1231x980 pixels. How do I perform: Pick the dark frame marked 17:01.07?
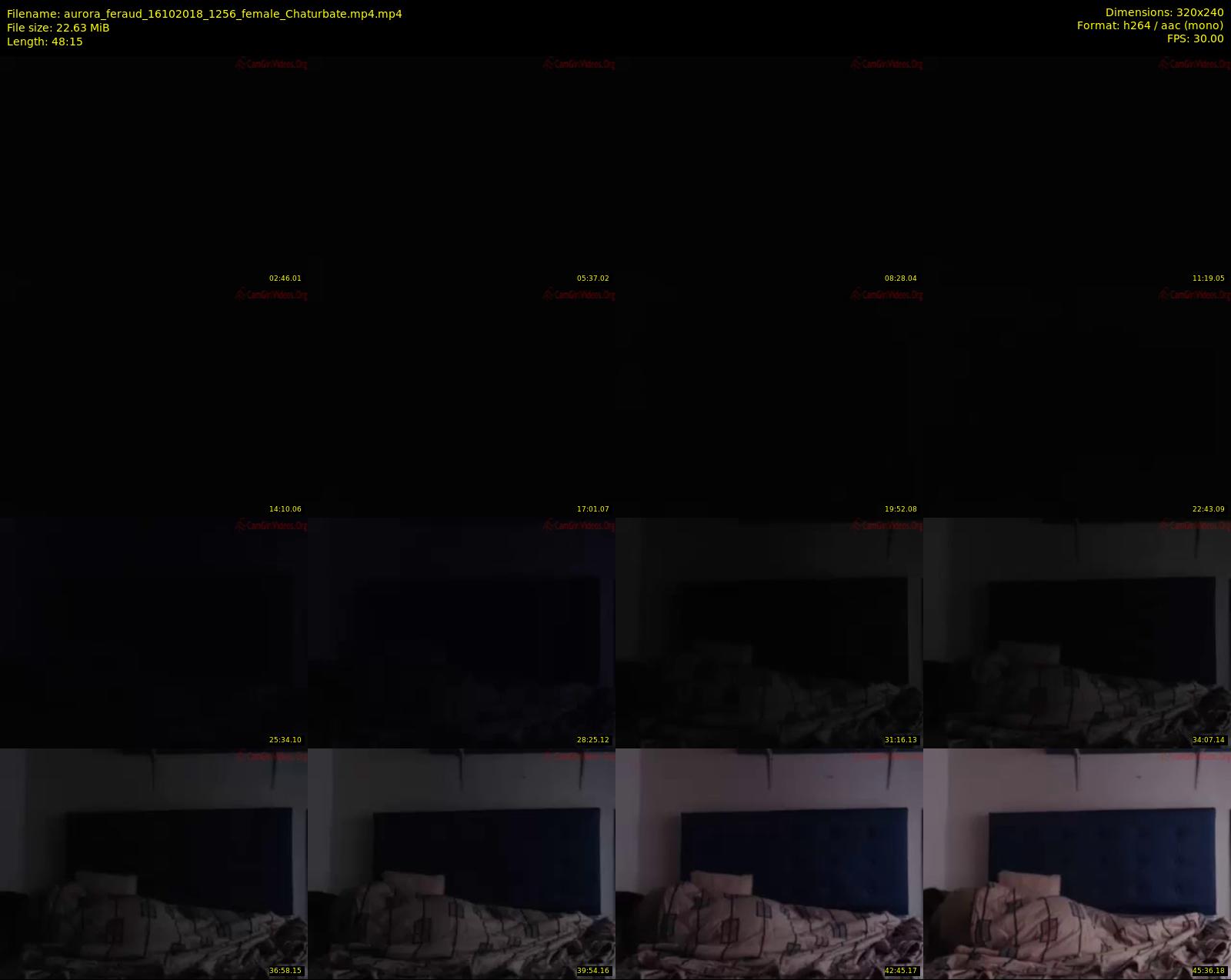click(462, 402)
